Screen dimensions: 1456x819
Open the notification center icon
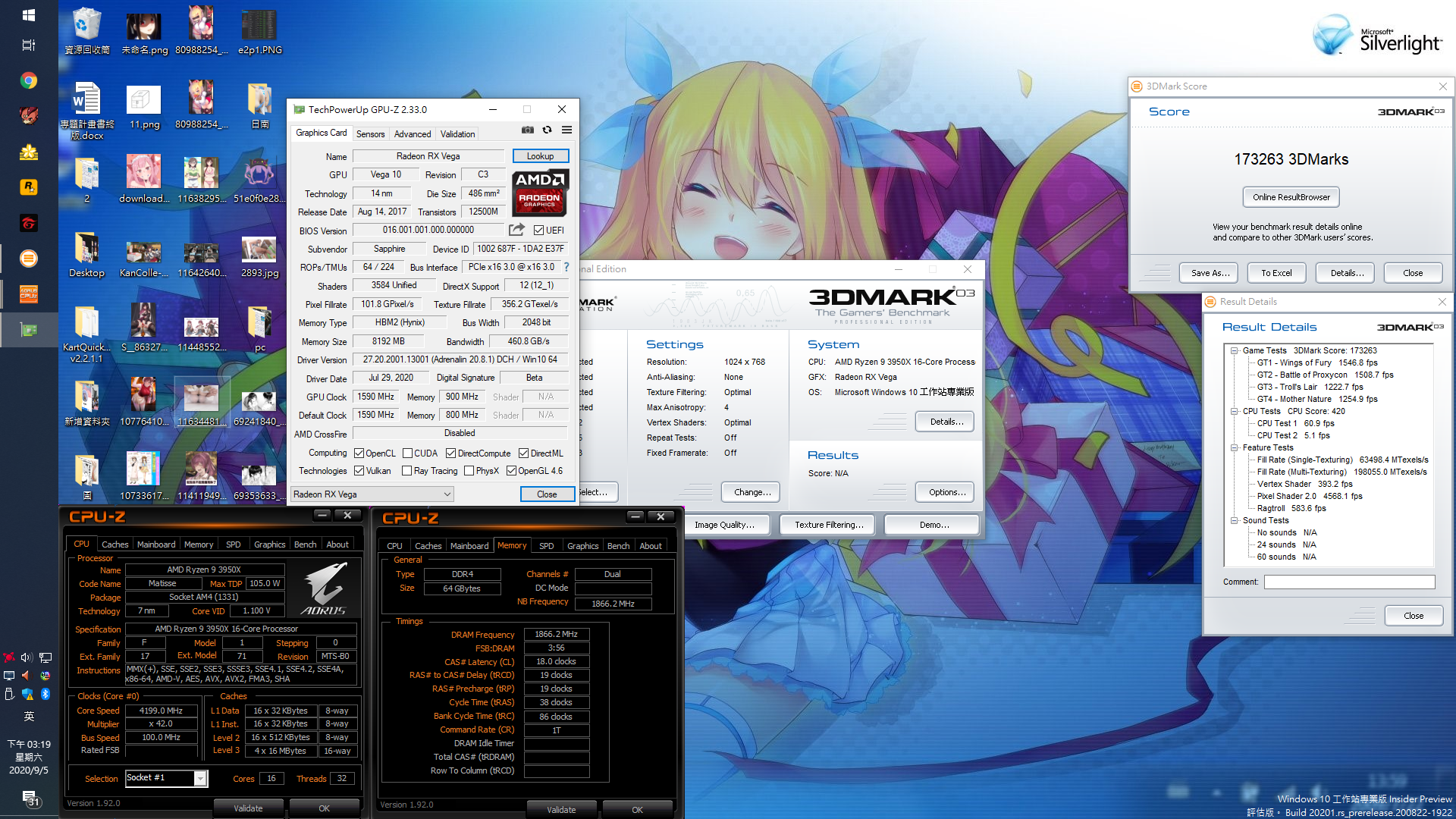pyautogui.click(x=29, y=798)
